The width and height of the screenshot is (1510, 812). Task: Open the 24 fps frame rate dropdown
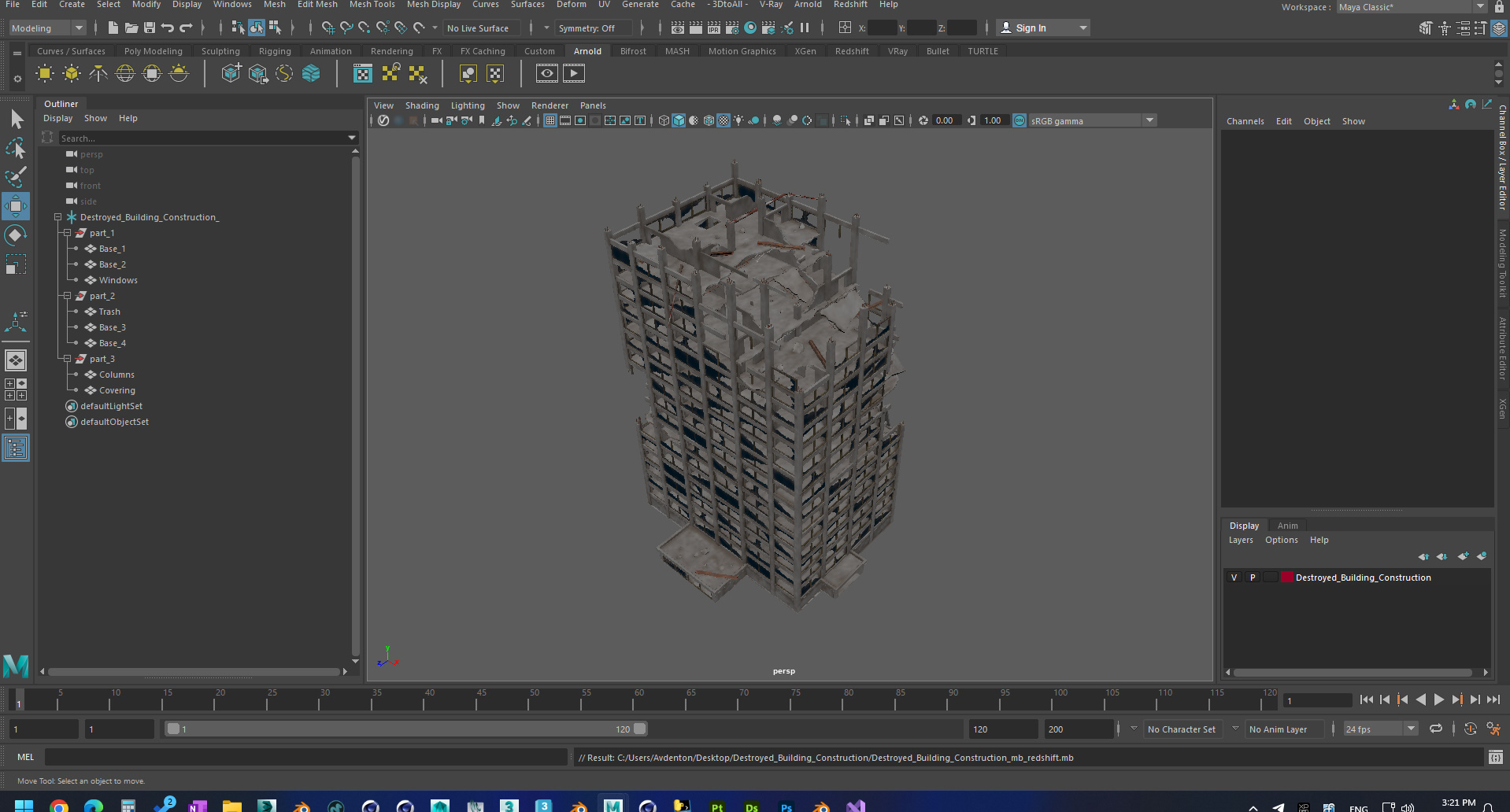(x=1381, y=729)
